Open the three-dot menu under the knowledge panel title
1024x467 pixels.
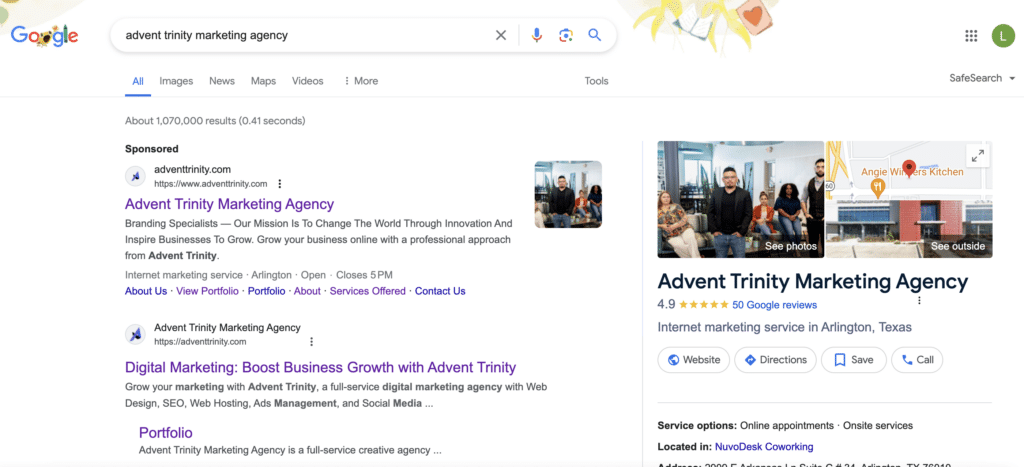(x=920, y=300)
